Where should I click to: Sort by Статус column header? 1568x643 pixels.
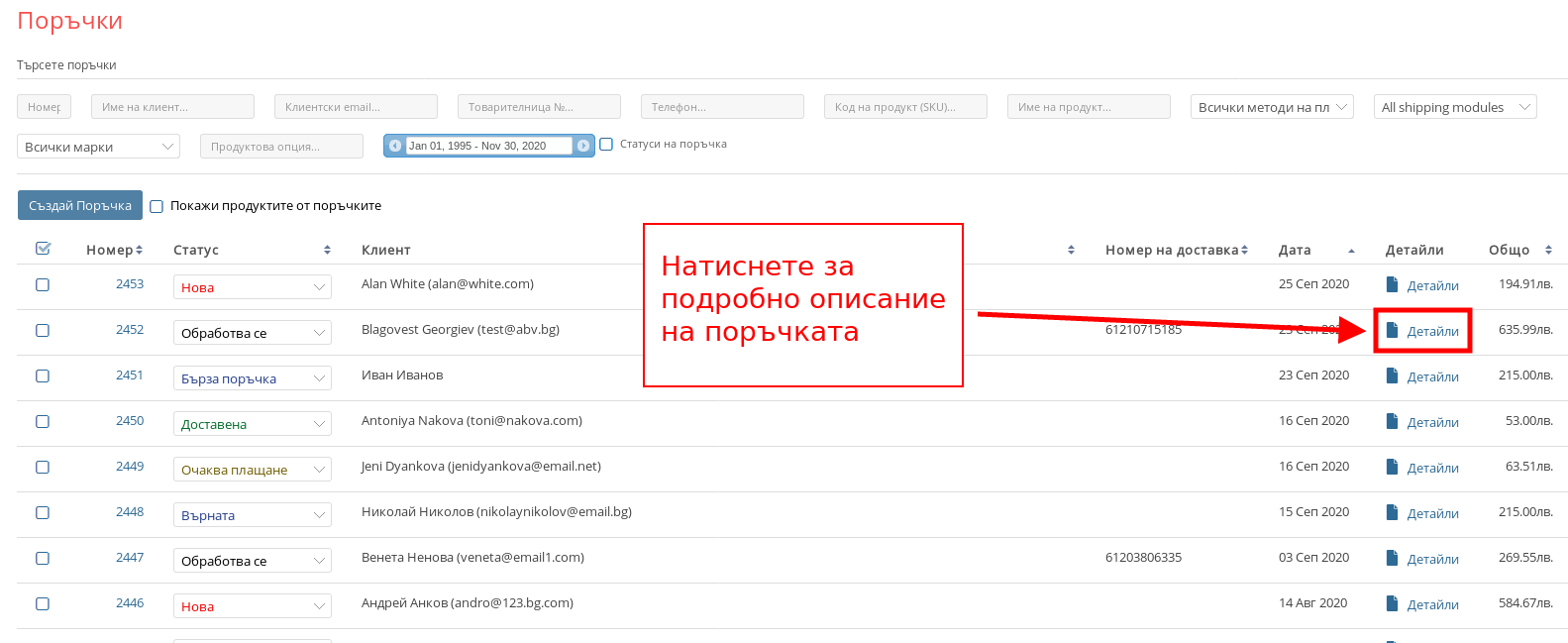tap(196, 250)
